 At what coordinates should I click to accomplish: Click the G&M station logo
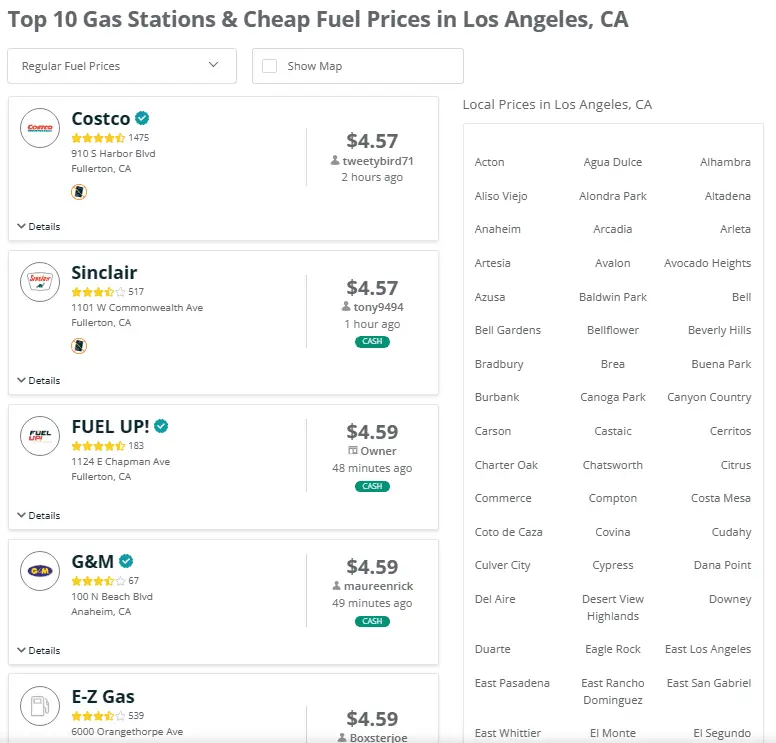point(40,571)
